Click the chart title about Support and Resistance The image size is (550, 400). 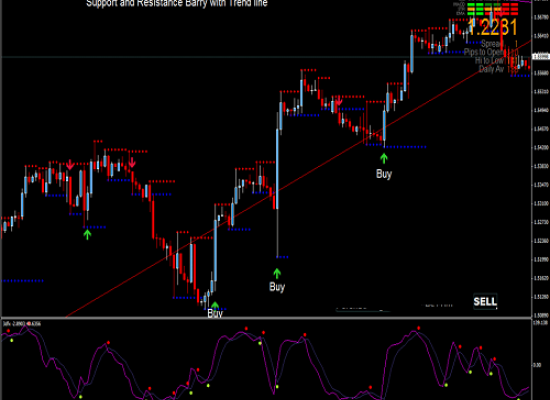click(x=177, y=4)
